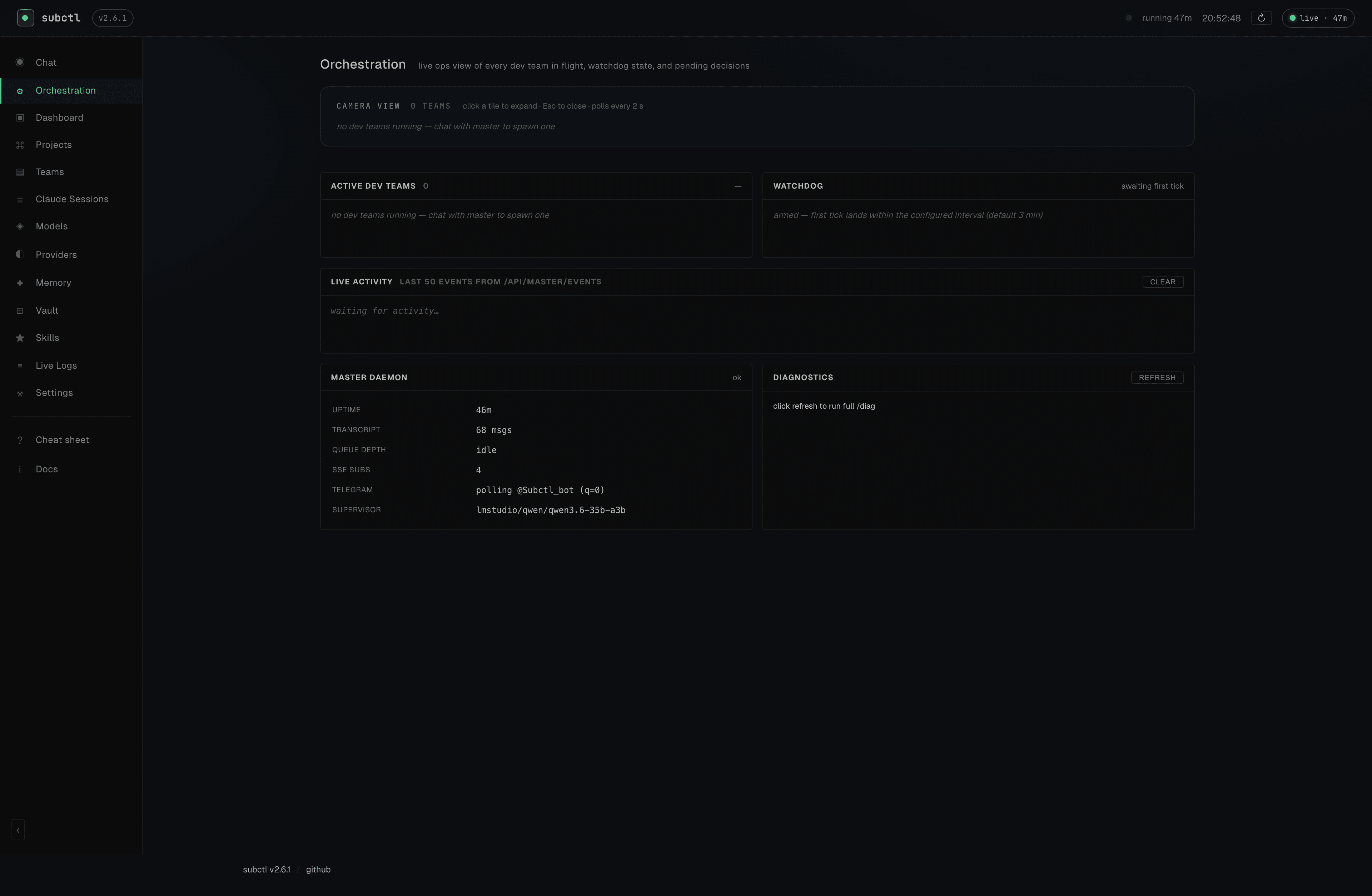Click the Cheat sheet question mark icon
The height and width of the screenshot is (896, 1372).
(x=20, y=440)
